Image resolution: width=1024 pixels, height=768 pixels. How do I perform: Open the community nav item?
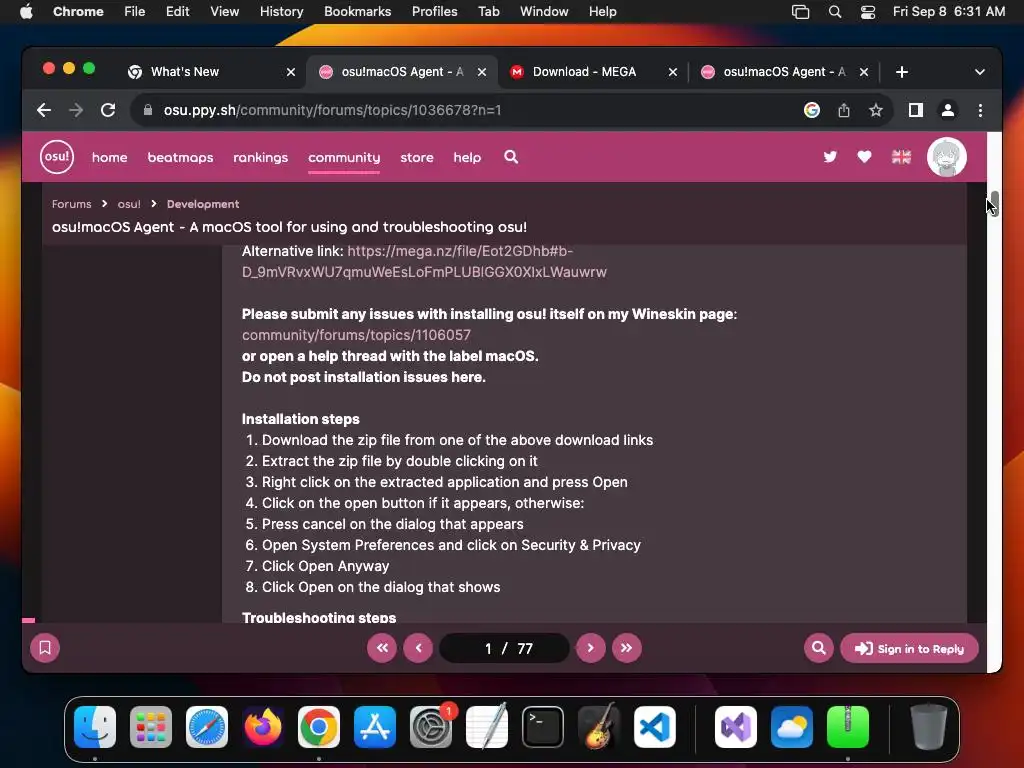[x=344, y=157]
